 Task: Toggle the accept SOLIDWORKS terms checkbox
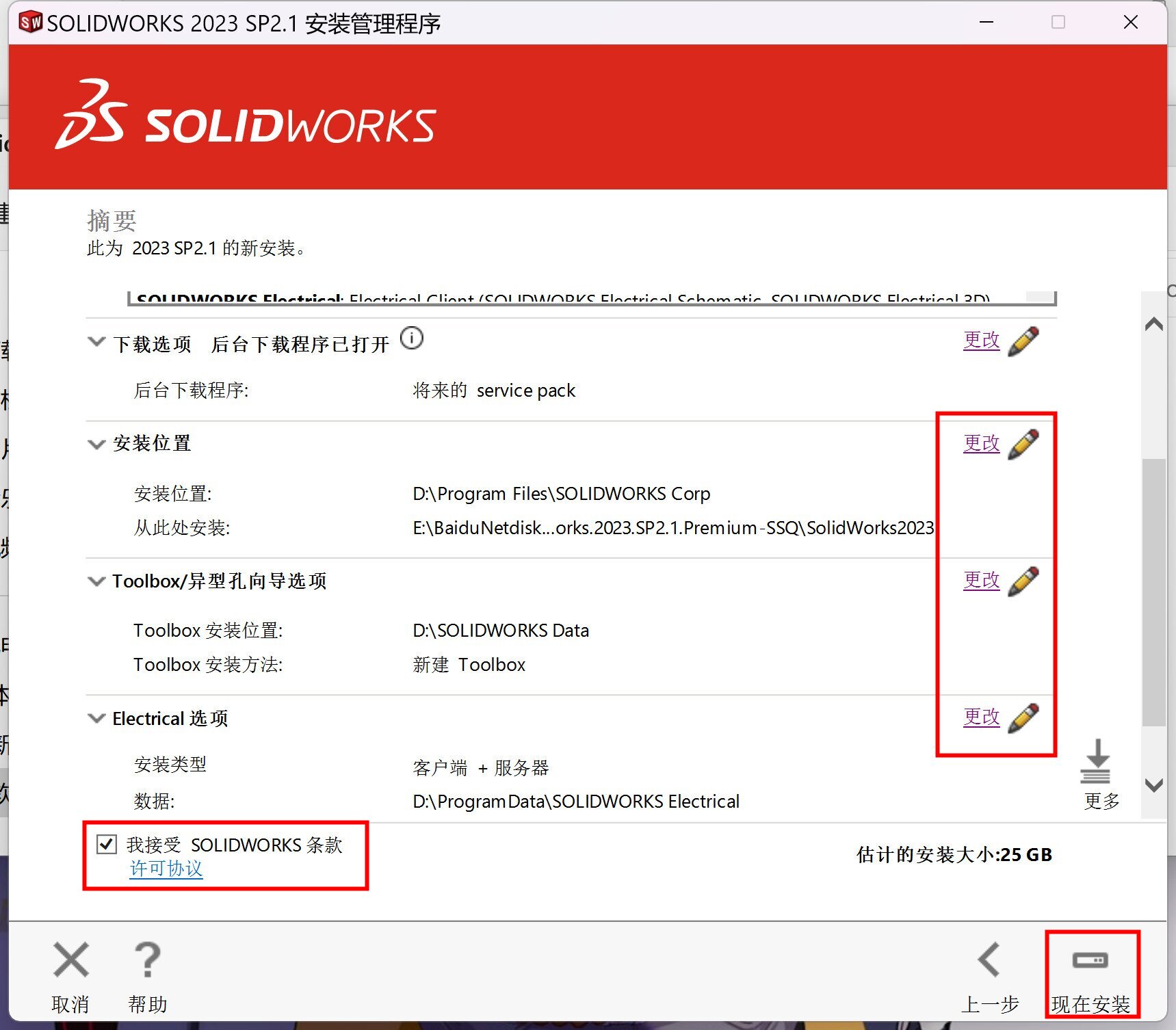(x=107, y=845)
